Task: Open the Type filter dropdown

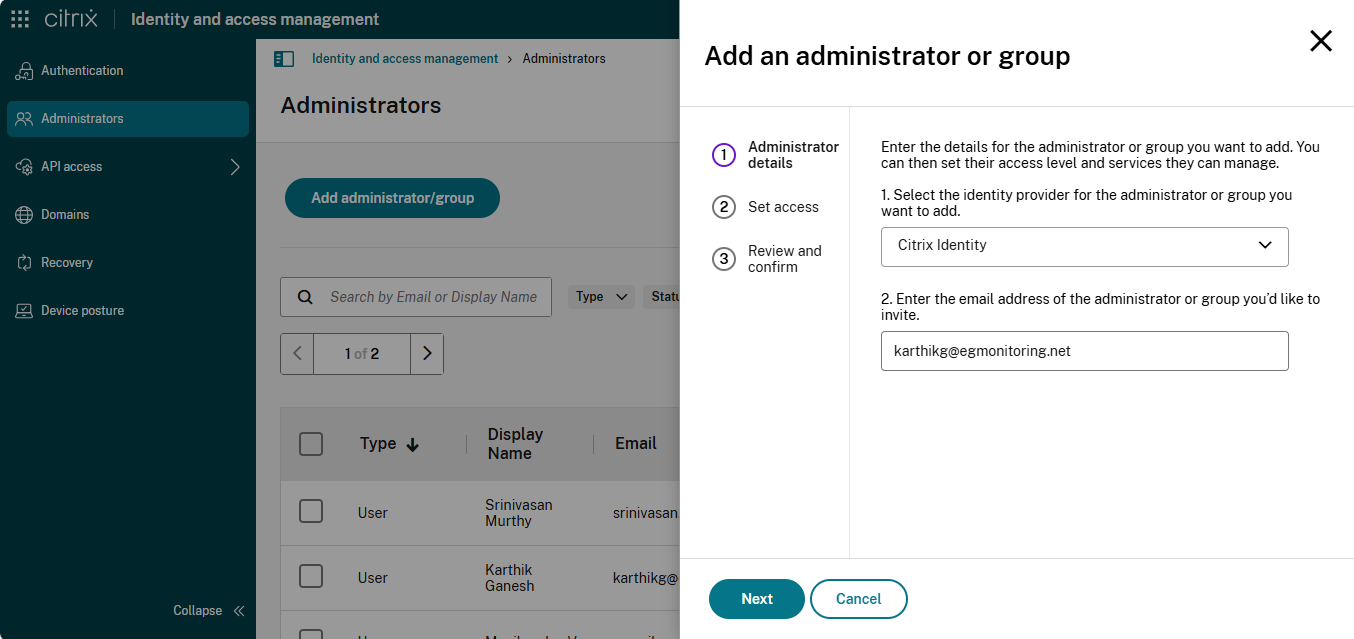Action: click(x=601, y=297)
